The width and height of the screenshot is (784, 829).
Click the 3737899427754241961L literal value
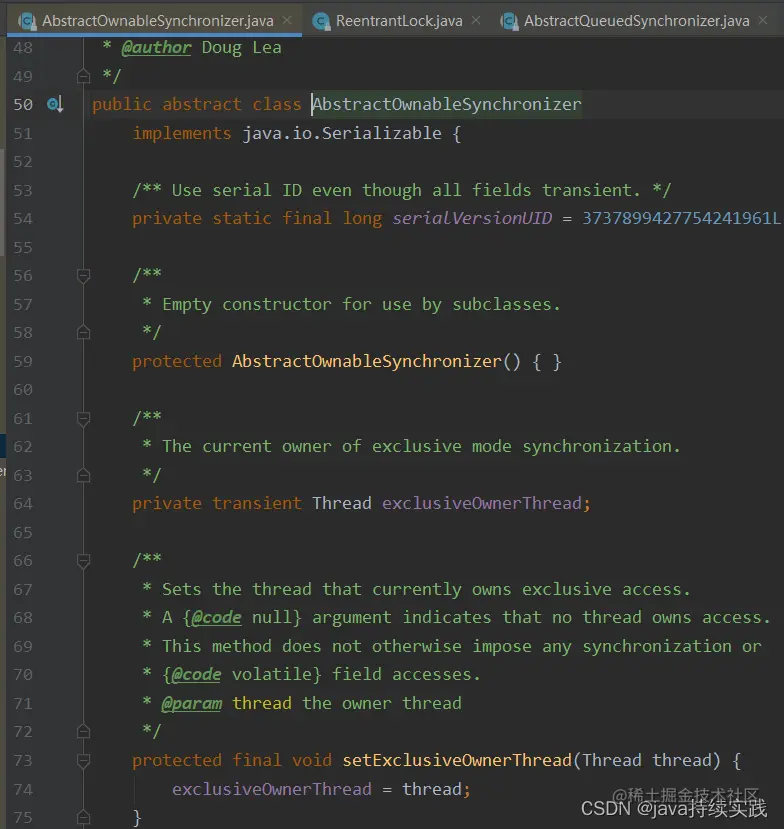[681, 218]
